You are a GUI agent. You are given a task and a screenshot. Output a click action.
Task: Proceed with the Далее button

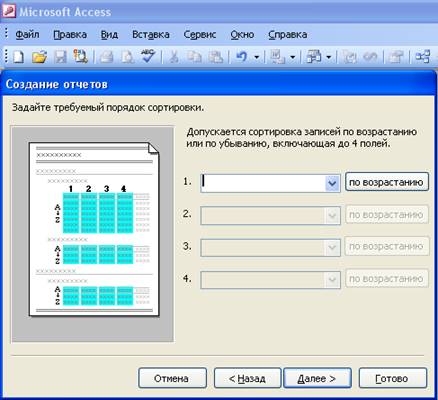click(317, 378)
